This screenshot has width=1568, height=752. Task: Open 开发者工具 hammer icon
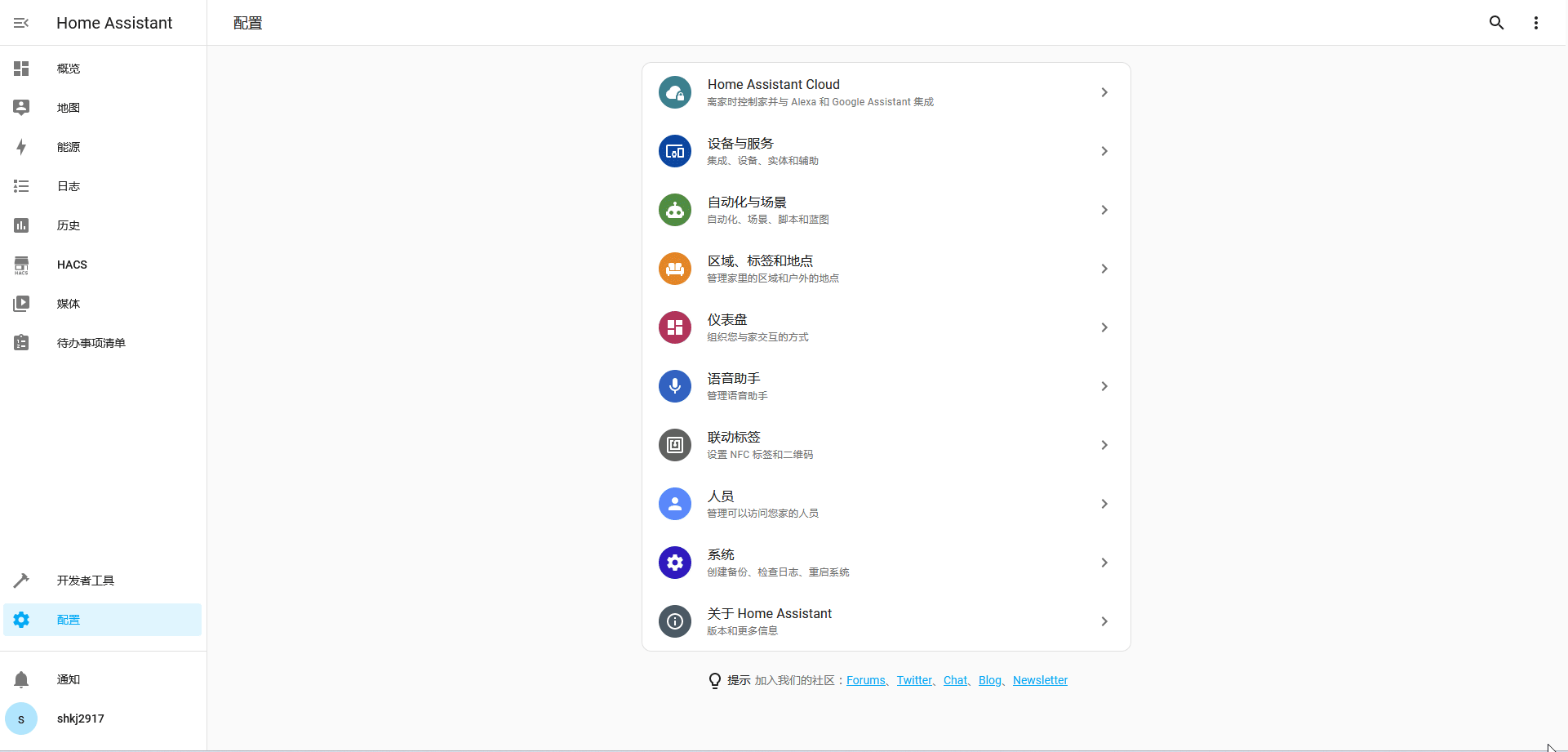tap(21, 581)
